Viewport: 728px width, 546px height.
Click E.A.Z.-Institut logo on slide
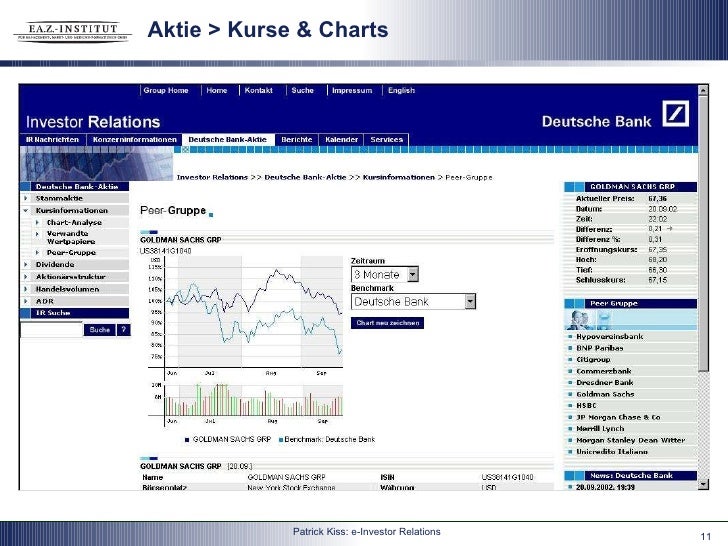73,31
